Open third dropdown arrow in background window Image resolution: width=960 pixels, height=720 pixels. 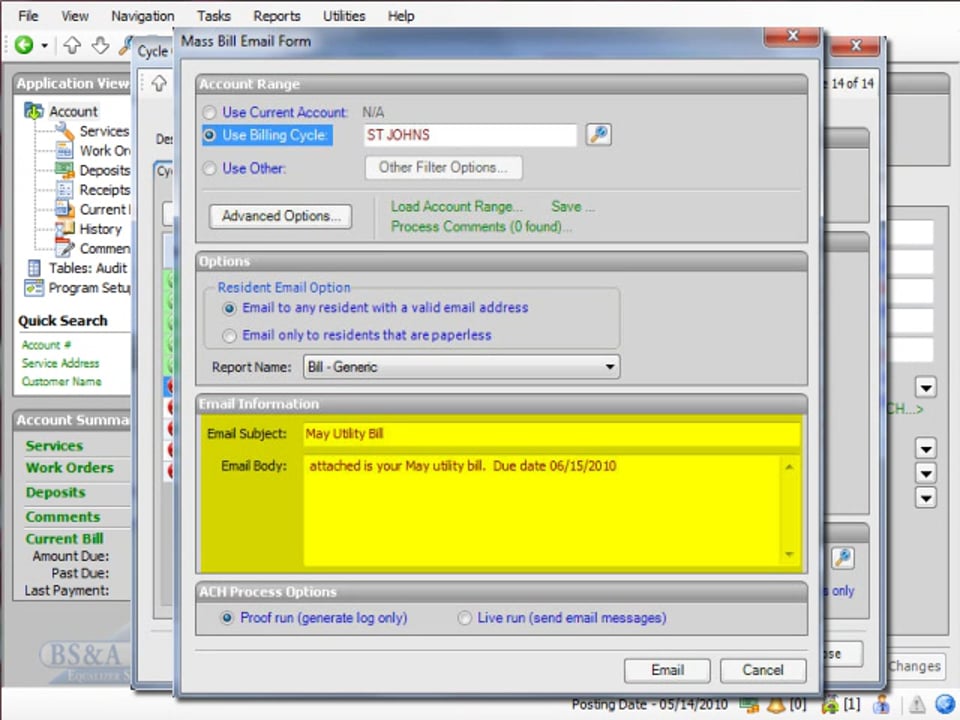926,473
